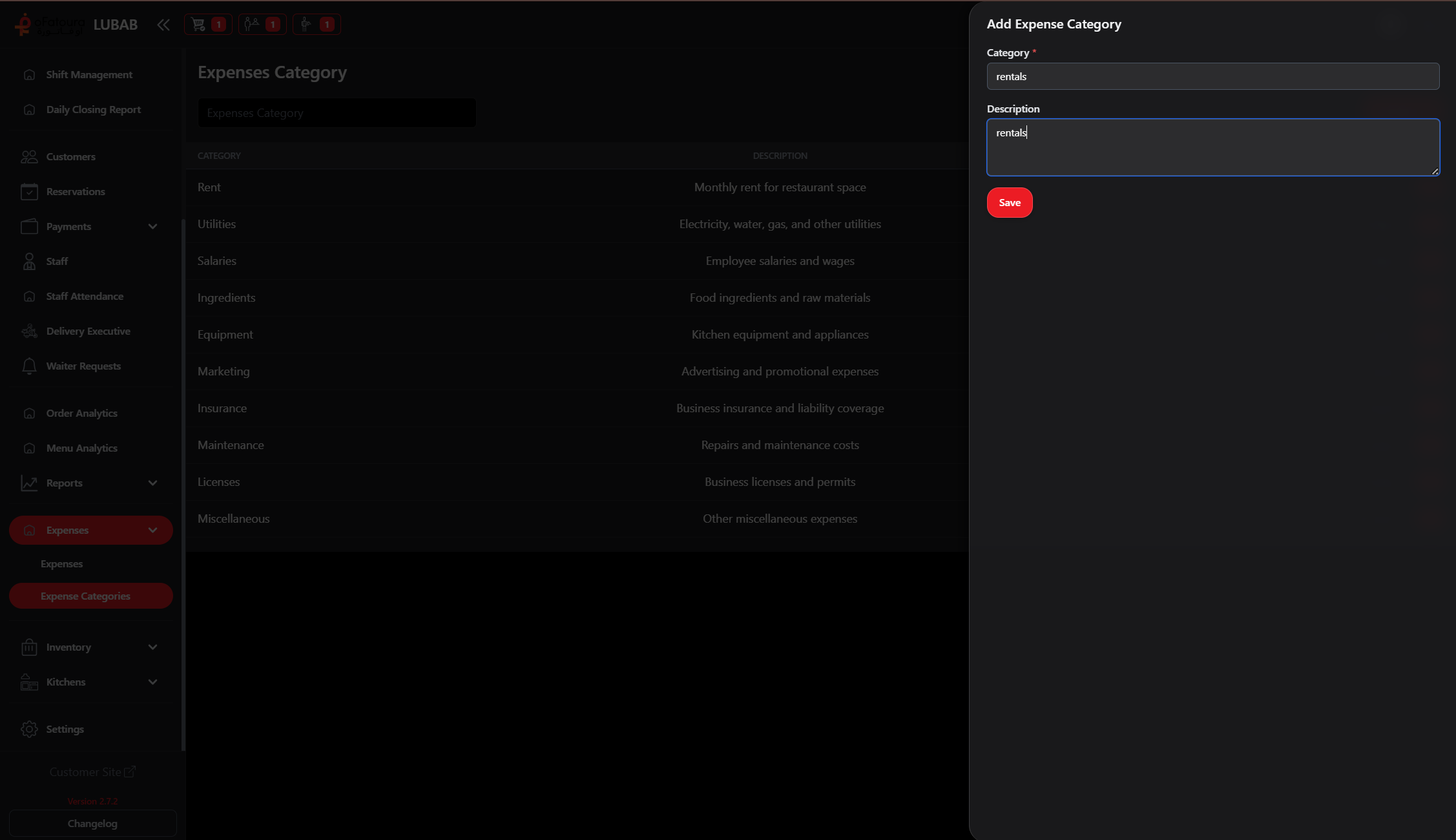The height and width of the screenshot is (840, 1456).
Task: Open the Customer Site link
Action: coord(92,772)
